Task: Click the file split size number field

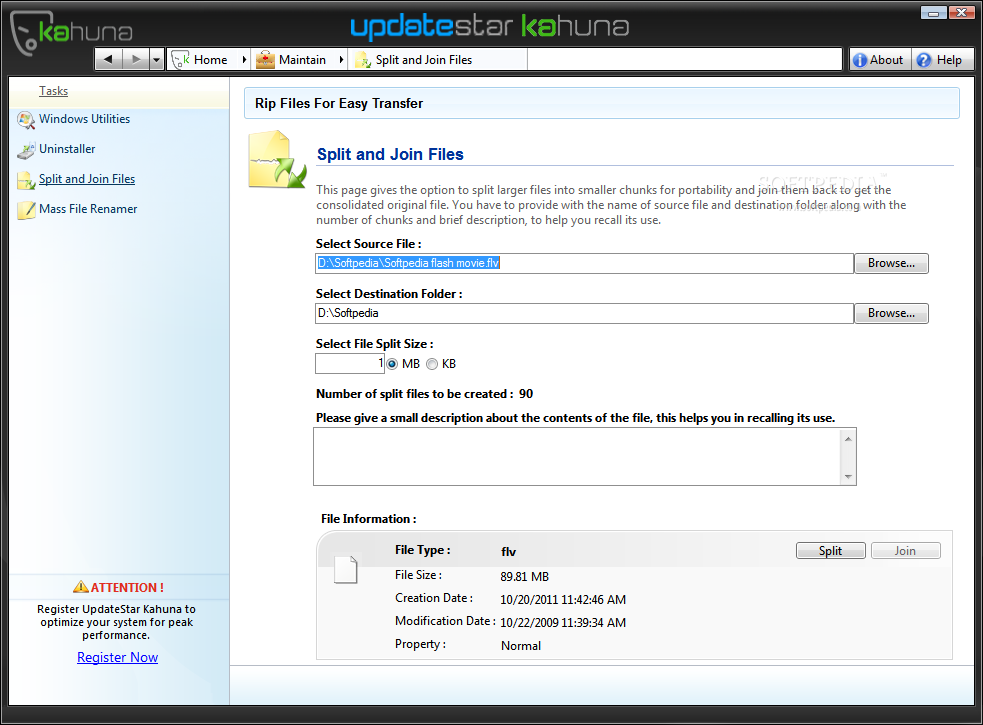Action: point(350,364)
